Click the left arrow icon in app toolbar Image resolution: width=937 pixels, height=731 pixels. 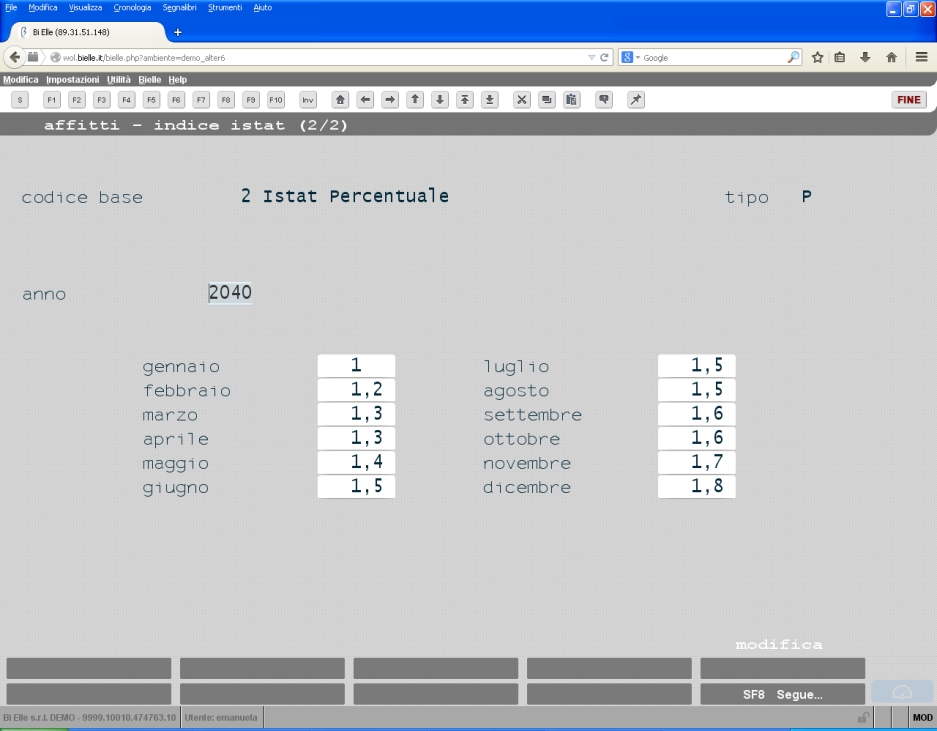click(365, 100)
